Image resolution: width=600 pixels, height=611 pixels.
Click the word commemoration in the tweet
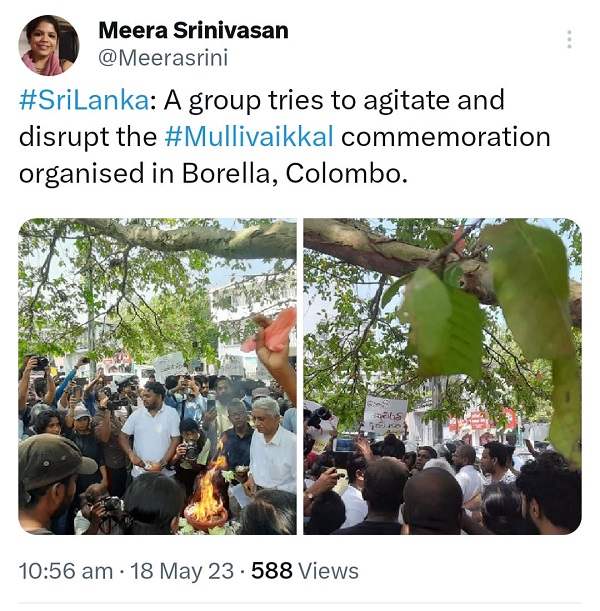[x=446, y=137]
